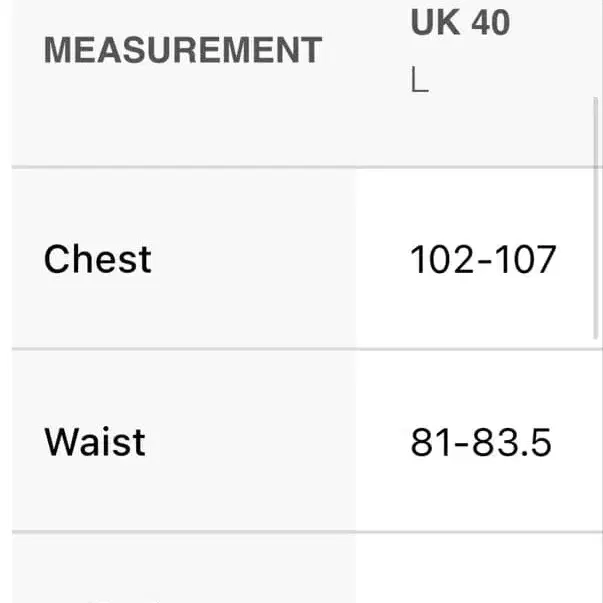Click the divider line below the Waist row
This screenshot has height=603, width=603.
307,532
